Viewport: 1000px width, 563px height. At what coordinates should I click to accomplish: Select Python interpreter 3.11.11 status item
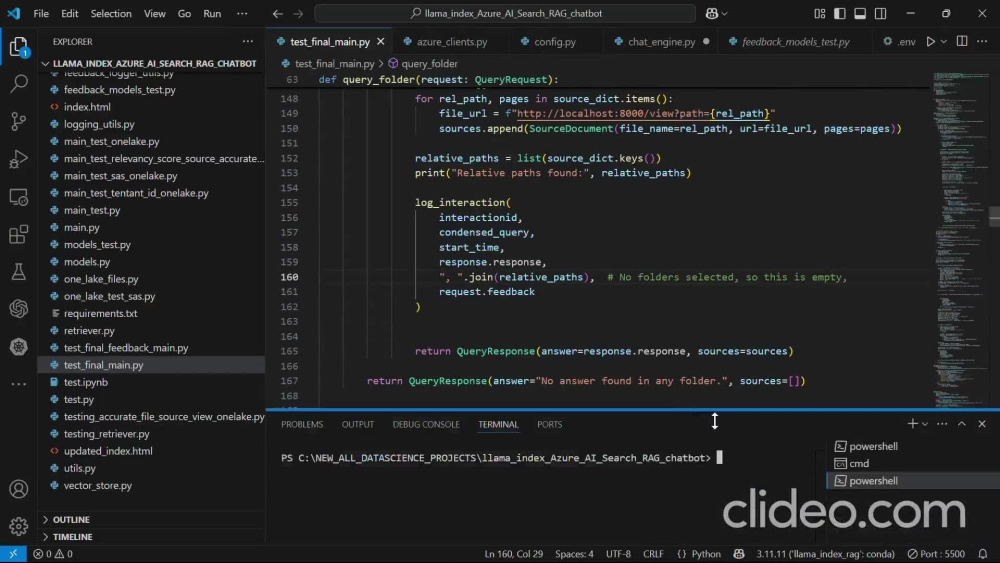825,553
